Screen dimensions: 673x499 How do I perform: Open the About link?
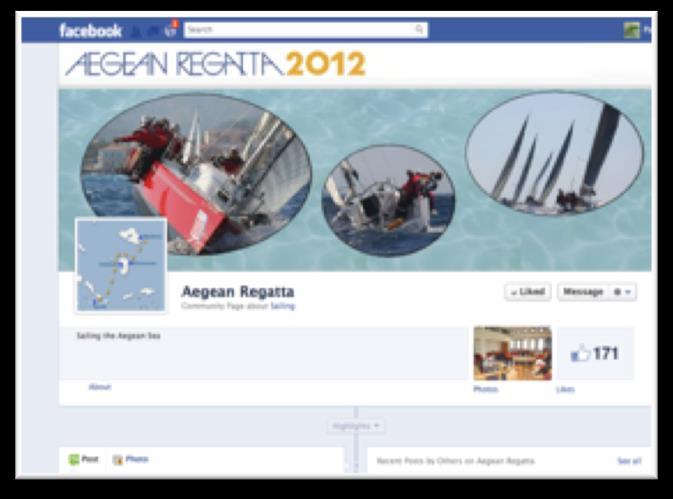click(100, 387)
